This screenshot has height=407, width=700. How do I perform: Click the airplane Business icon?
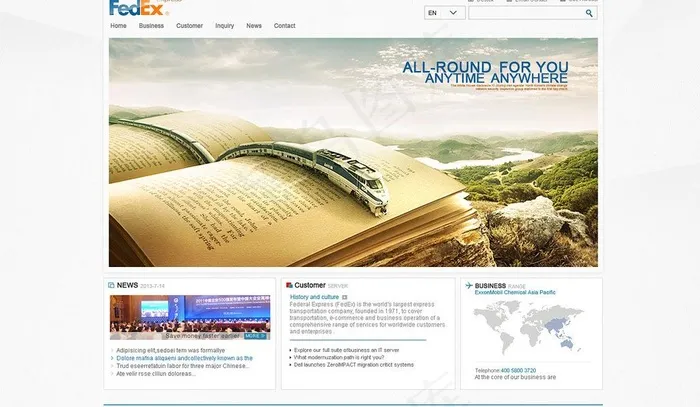(x=469, y=286)
